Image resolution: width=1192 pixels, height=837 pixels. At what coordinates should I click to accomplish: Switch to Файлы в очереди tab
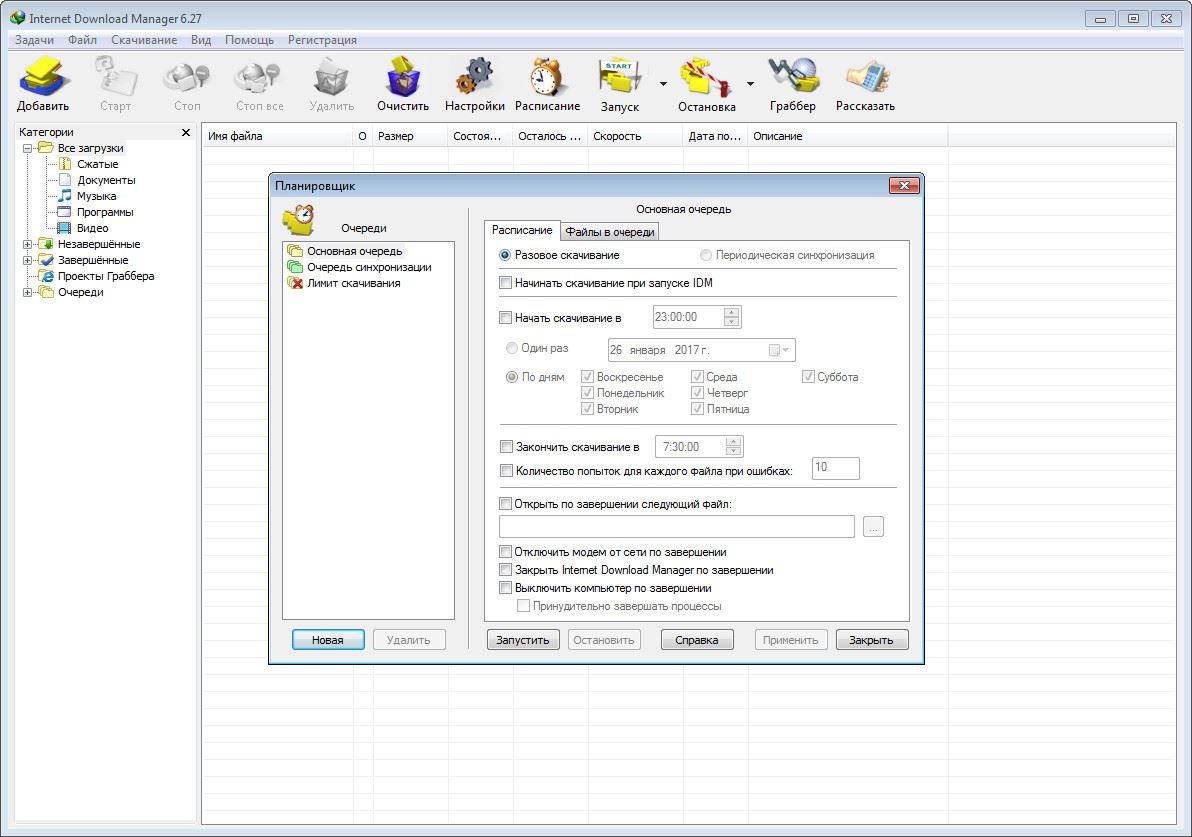point(610,232)
